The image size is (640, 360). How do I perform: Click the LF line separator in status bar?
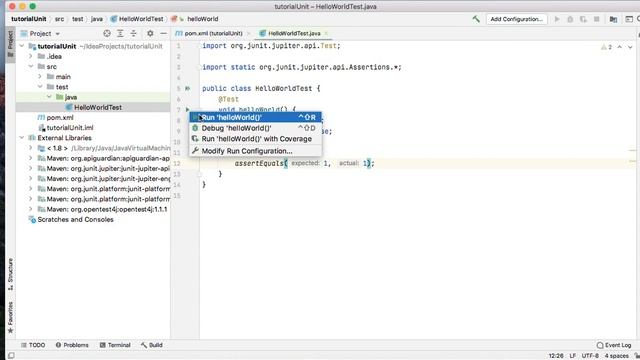[x=572, y=356]
